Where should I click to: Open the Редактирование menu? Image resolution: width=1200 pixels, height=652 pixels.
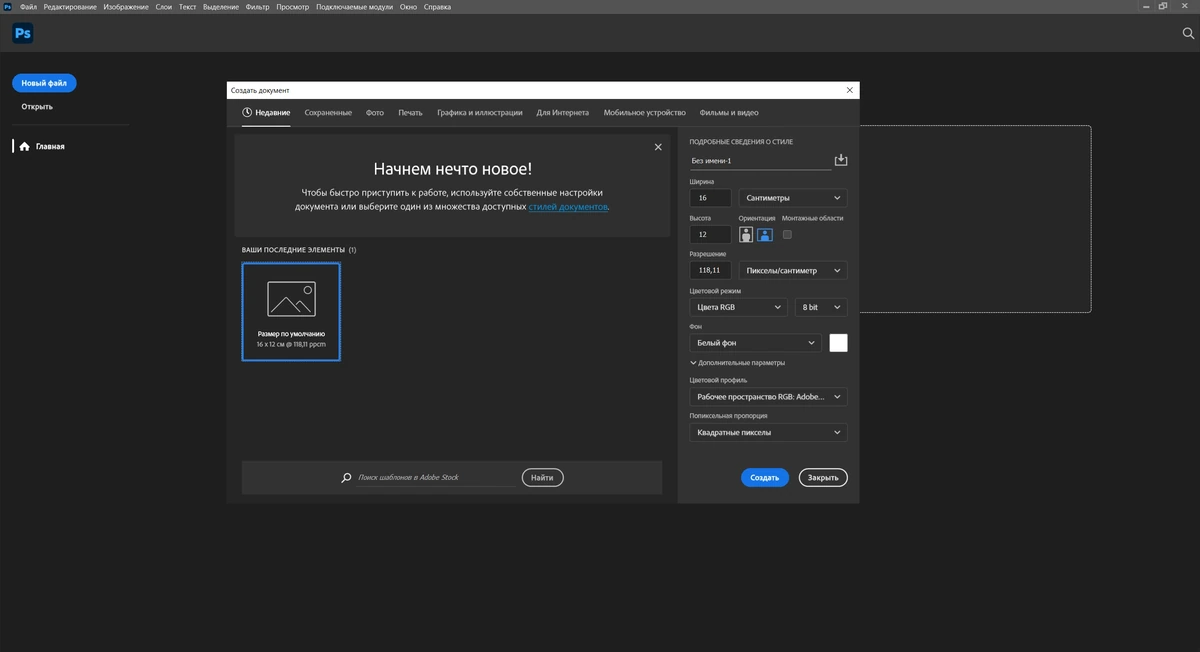pyautogui.click(x=70, y=7)
